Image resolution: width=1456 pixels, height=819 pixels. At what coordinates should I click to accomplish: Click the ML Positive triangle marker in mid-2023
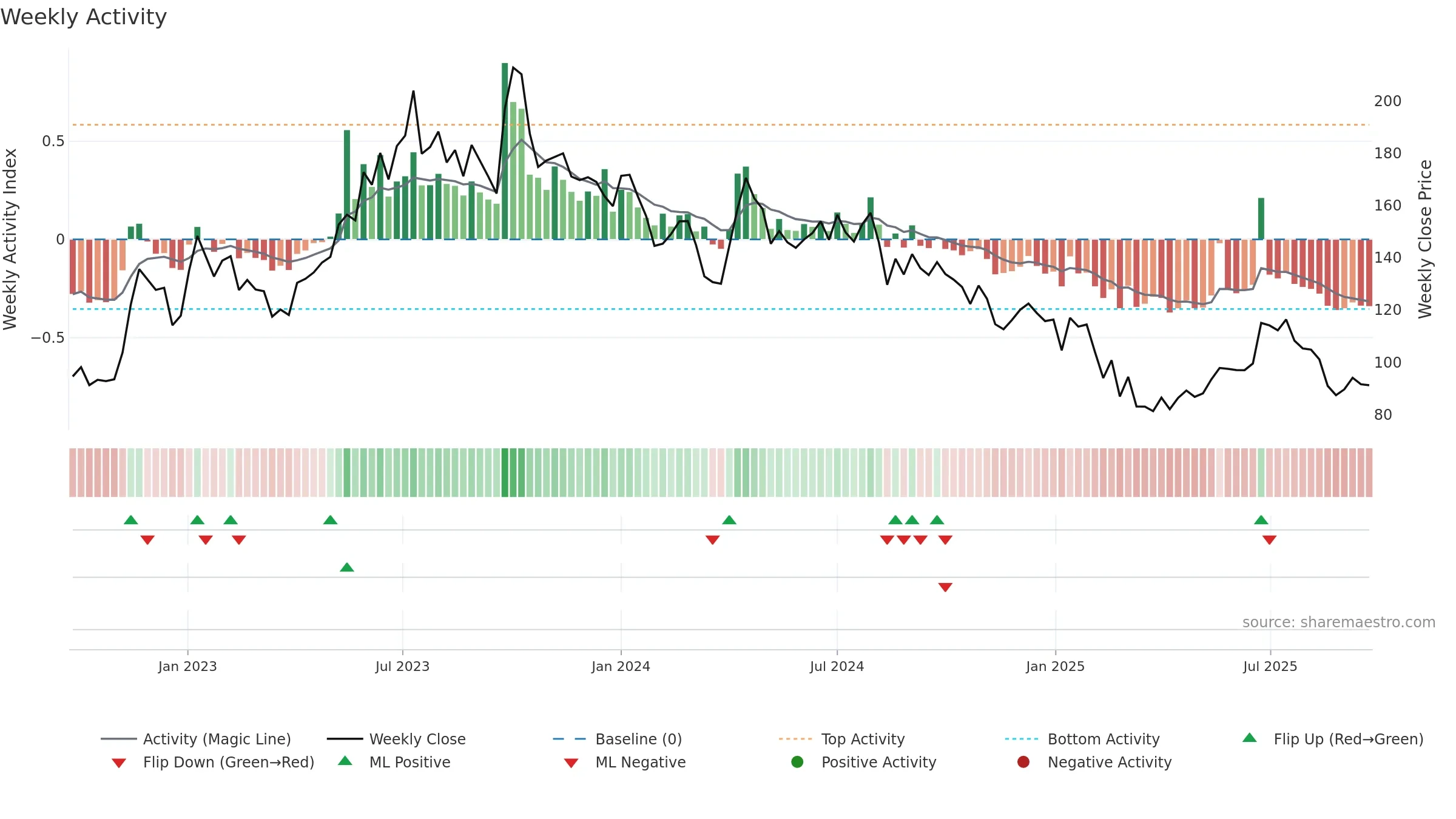347,567
